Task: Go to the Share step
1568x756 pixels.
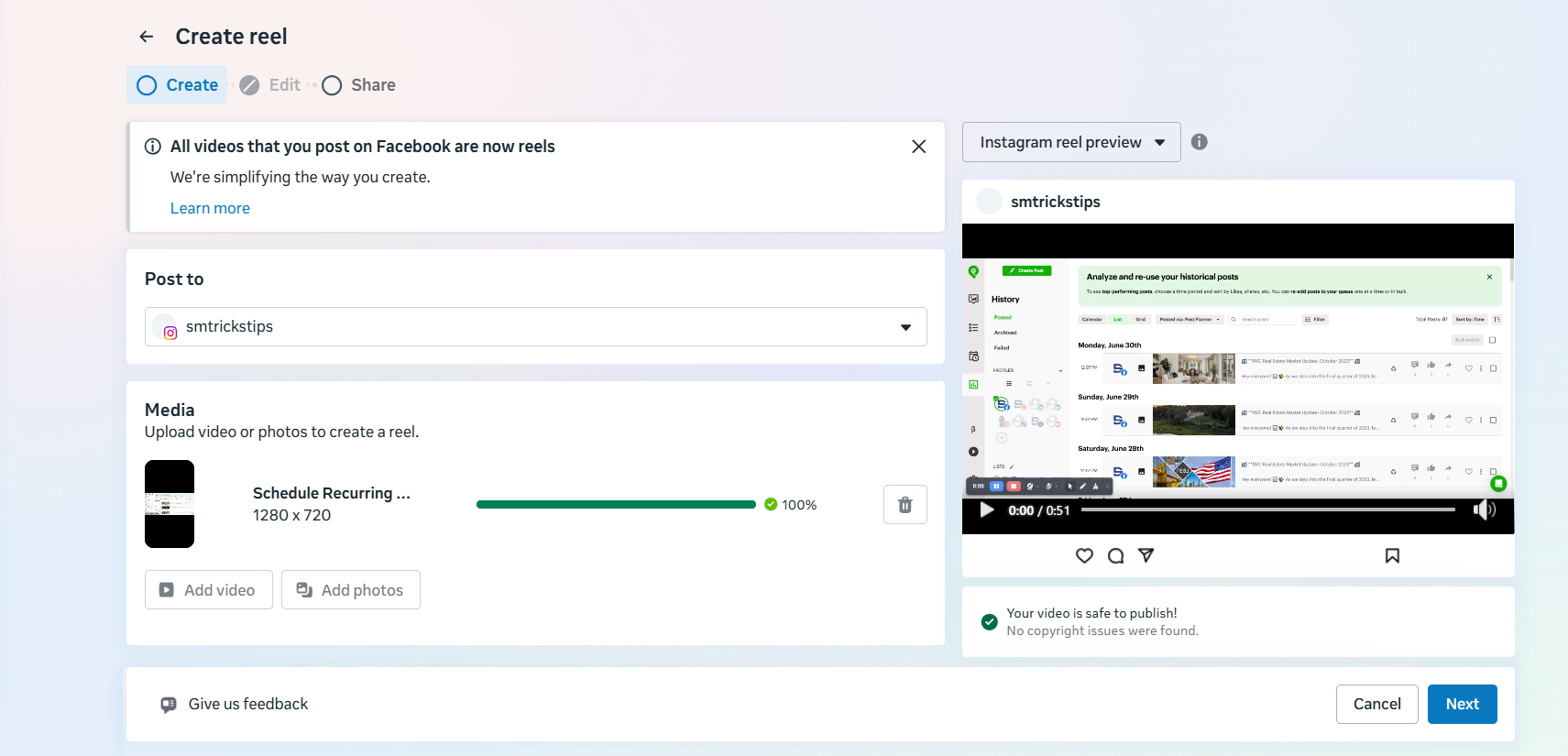Action: tap(359, 85)
